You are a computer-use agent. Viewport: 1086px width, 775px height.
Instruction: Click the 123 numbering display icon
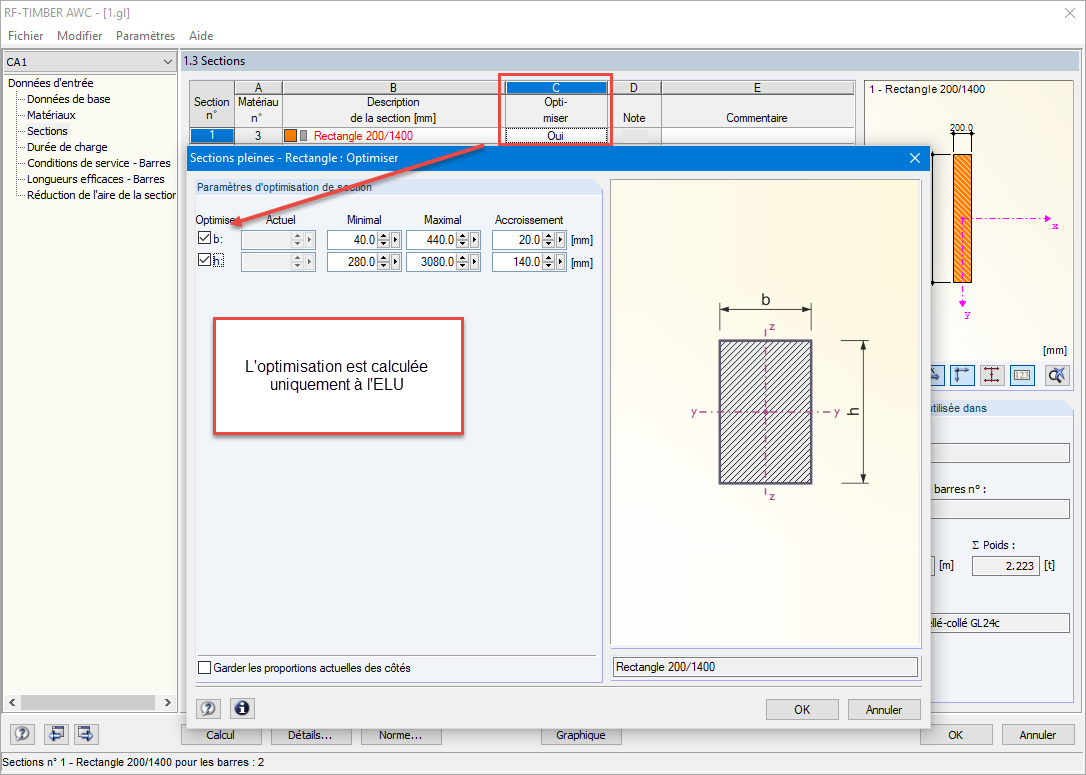click(1022, 374)
